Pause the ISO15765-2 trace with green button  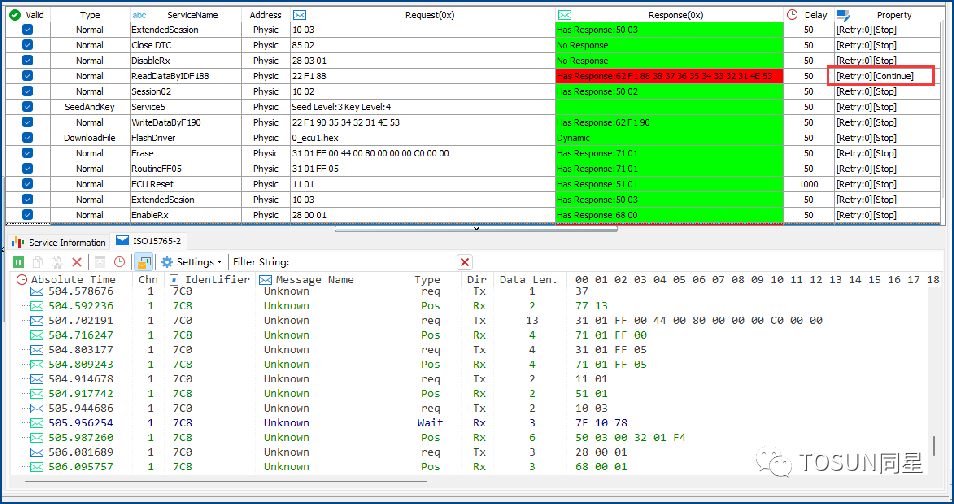coord(19,262)
